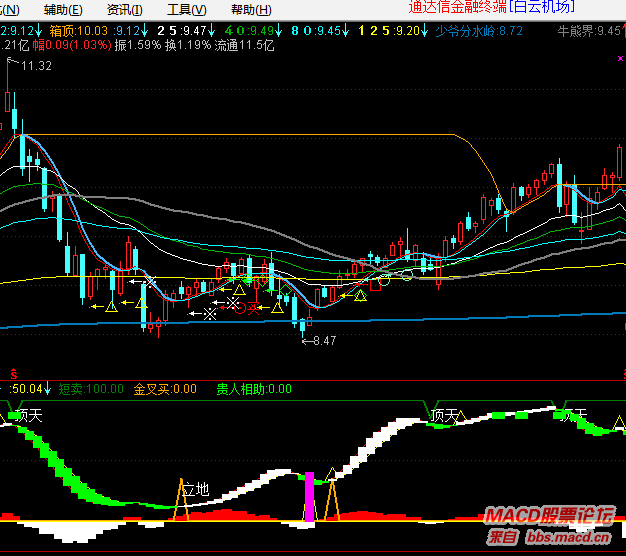Click the yellow triangle above the magenta bar's right spike

coord(332,474)
